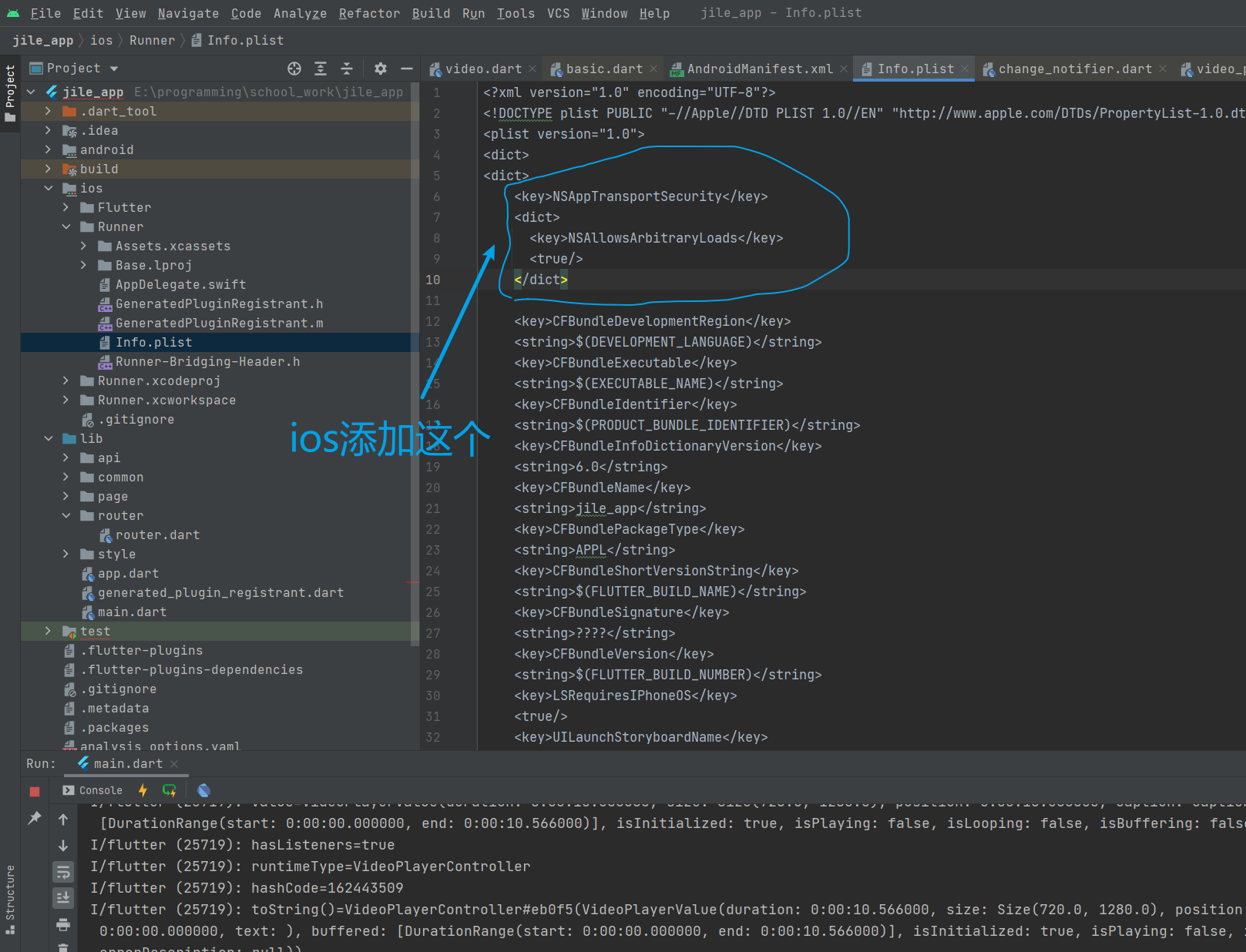1246x952 pixels.
Task: Click line 10 closing dict tag
Action: click(541, 280)
